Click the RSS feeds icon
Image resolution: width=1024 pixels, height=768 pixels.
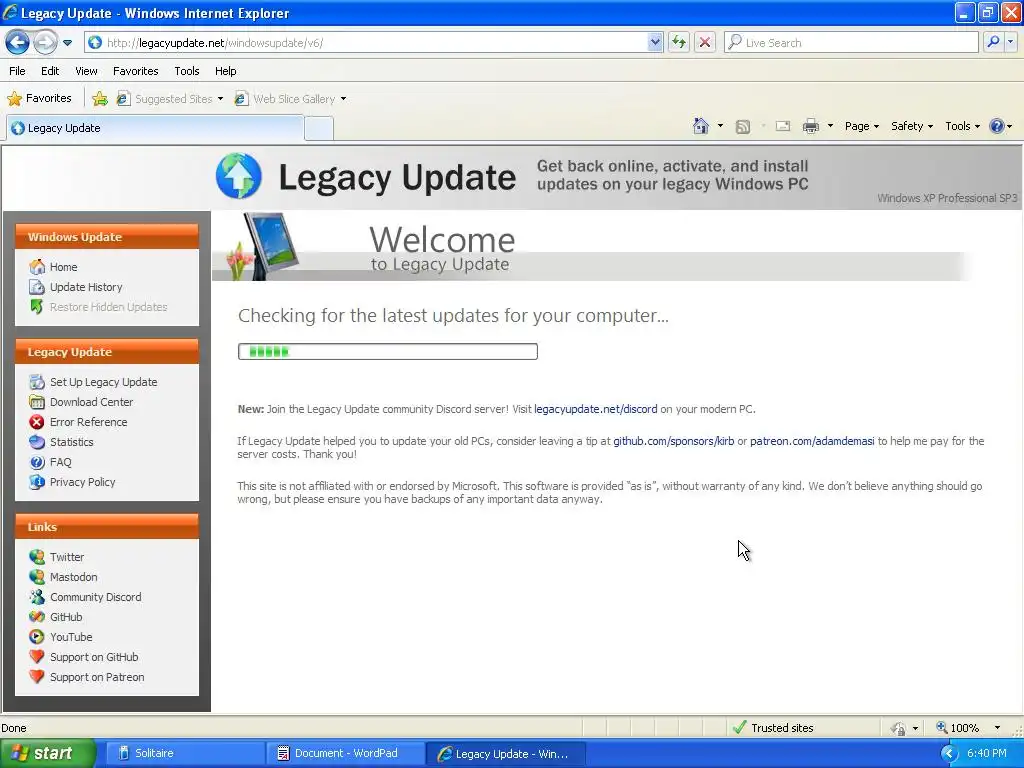tap(743, 127)
